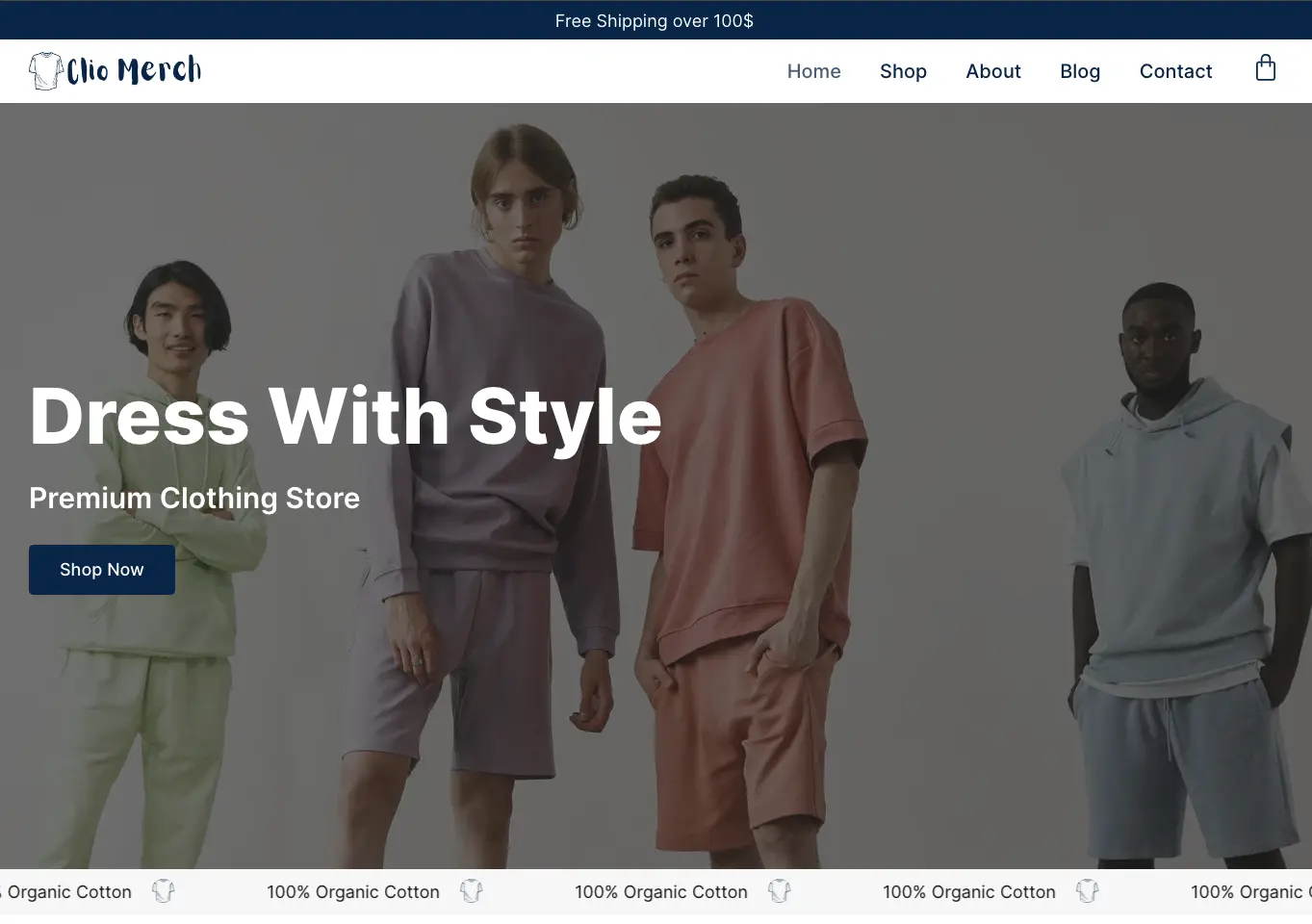Open the shopping bag cart icon

[1265, 68]
